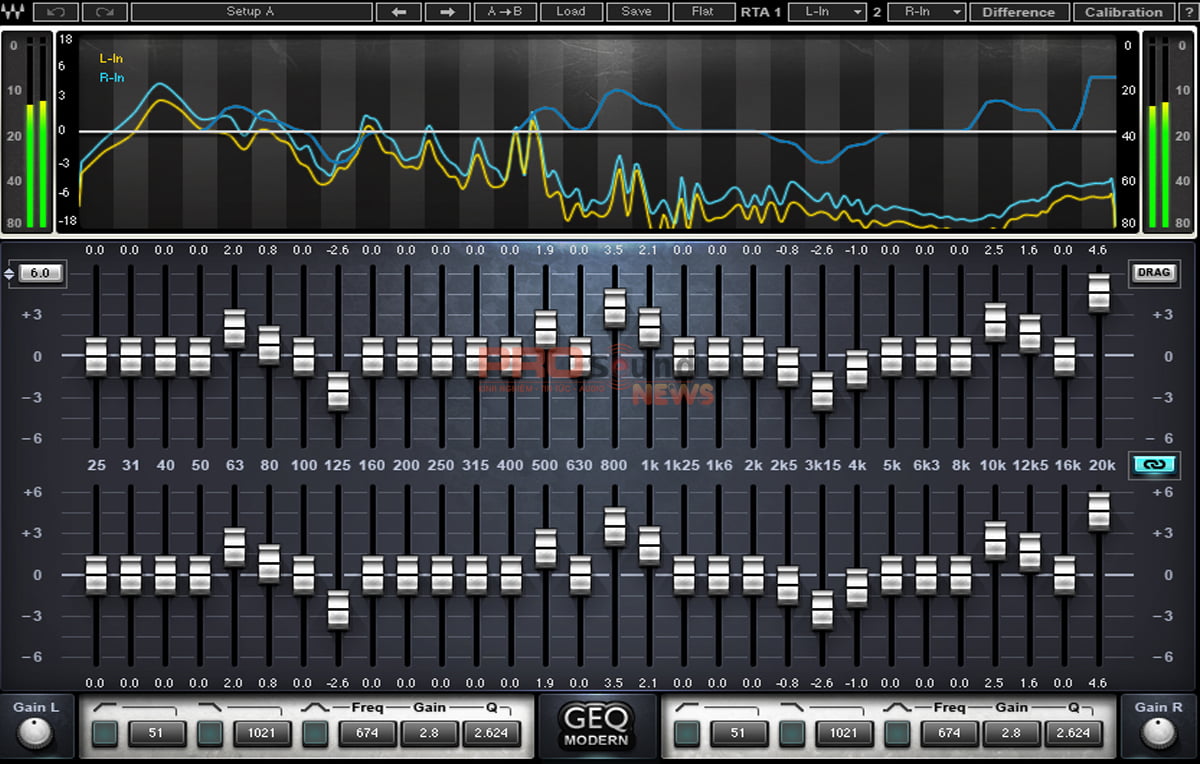The height and width of the screenshot is (764, 1200).
Task: Click the Load button
Action: coord(571,11)
